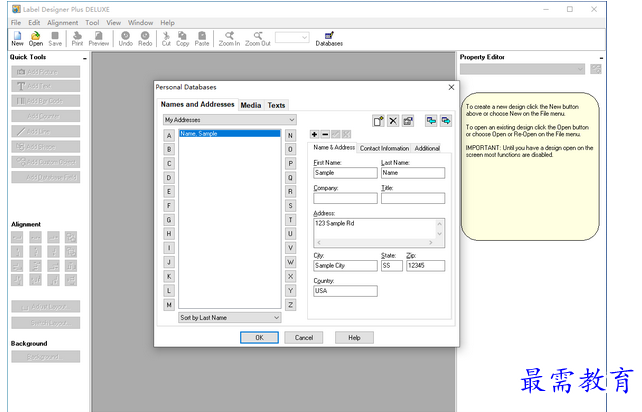Click the import database arrow icon
642x412 pixels.
431,121
